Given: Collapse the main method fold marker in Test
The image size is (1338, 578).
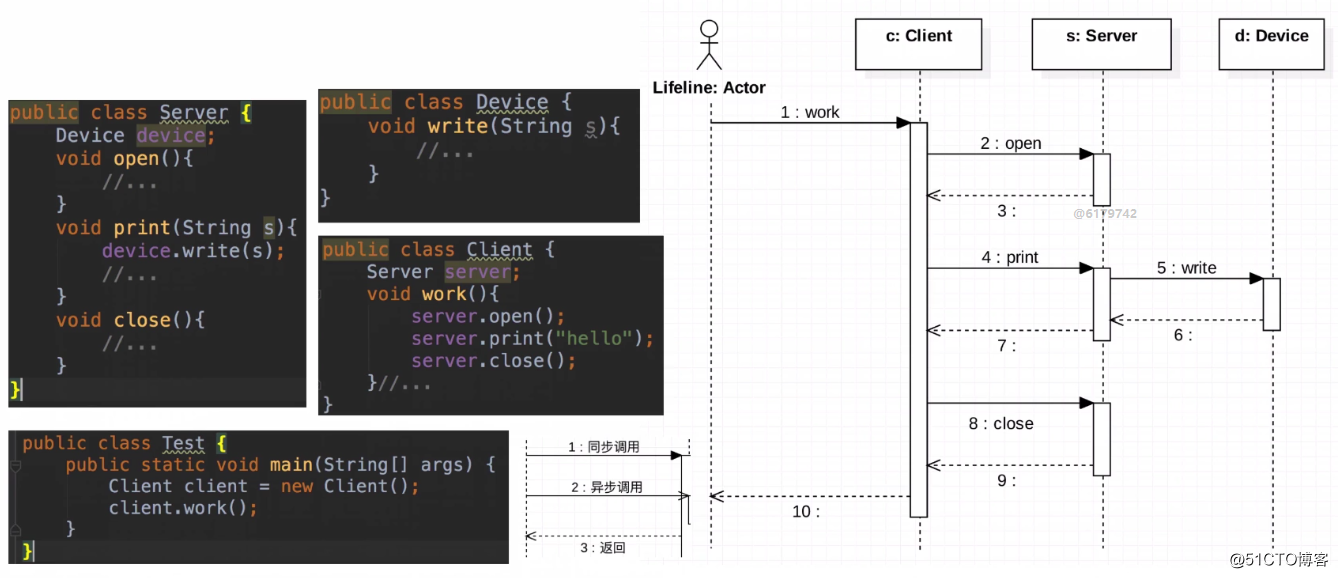Looking at the screenshot, I should (15, 466).
